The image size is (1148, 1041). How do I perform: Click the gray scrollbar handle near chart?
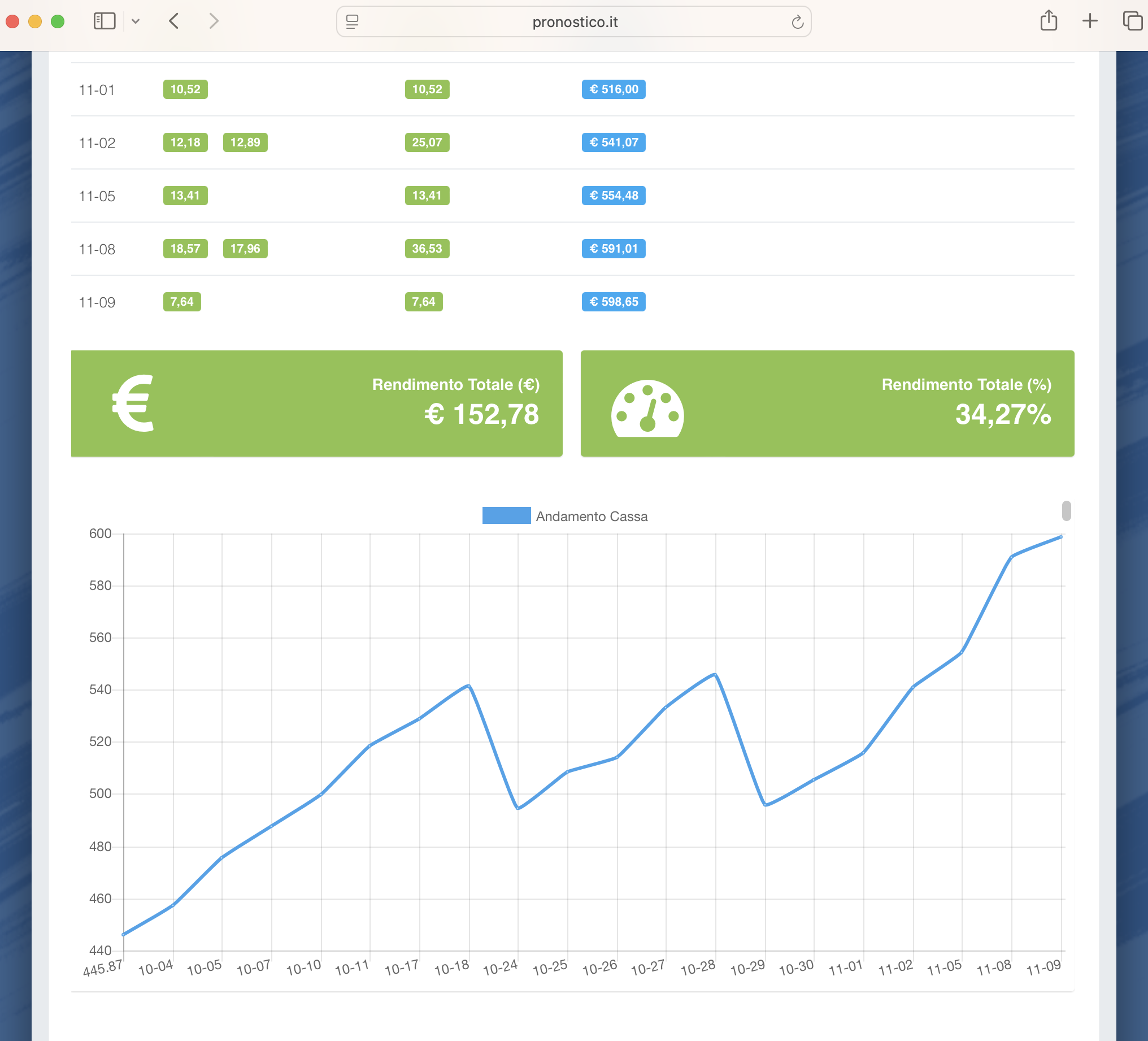pyautogui.click(x=1066, y=510)
